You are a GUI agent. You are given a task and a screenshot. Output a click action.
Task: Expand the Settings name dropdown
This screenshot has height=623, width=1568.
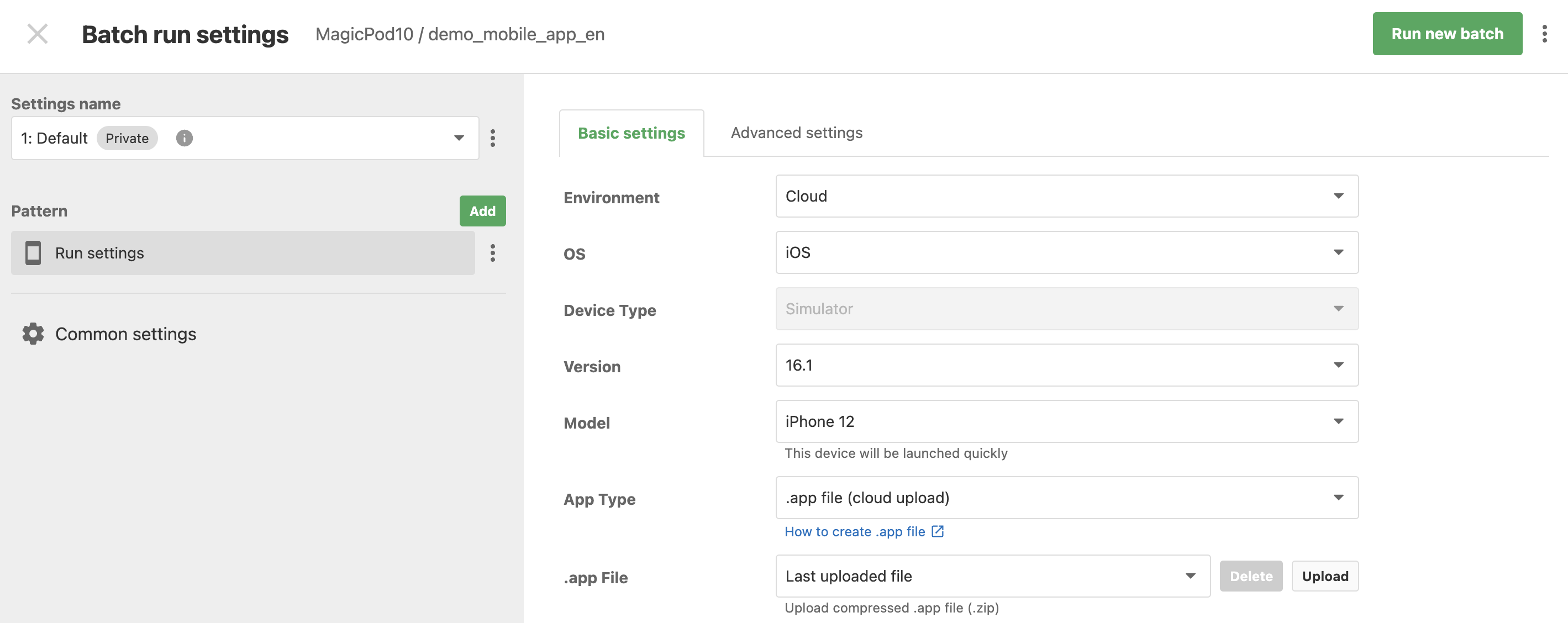tap(245, 138)
